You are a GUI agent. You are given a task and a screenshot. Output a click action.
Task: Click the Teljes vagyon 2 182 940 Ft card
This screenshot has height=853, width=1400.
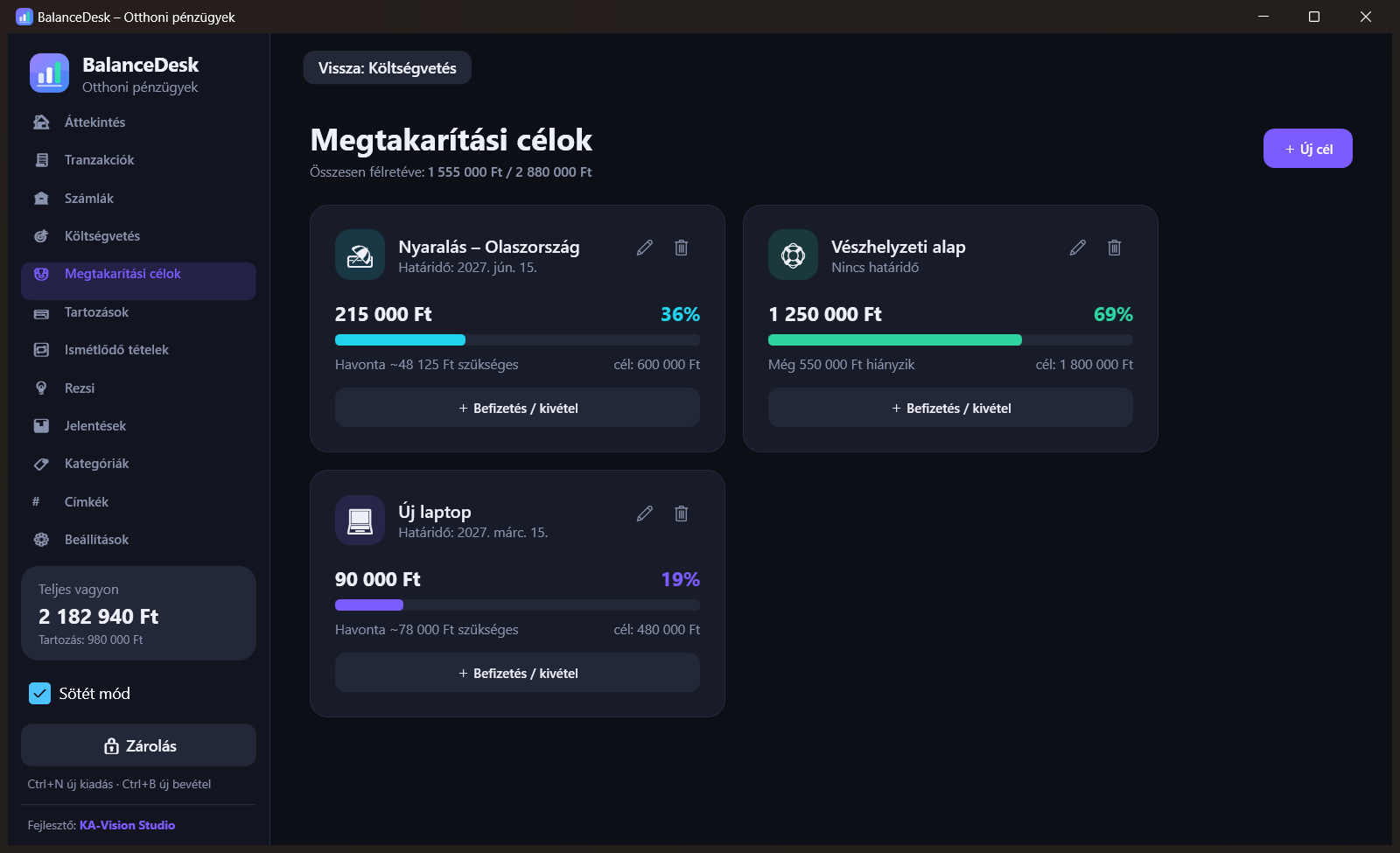click(138, 613)
